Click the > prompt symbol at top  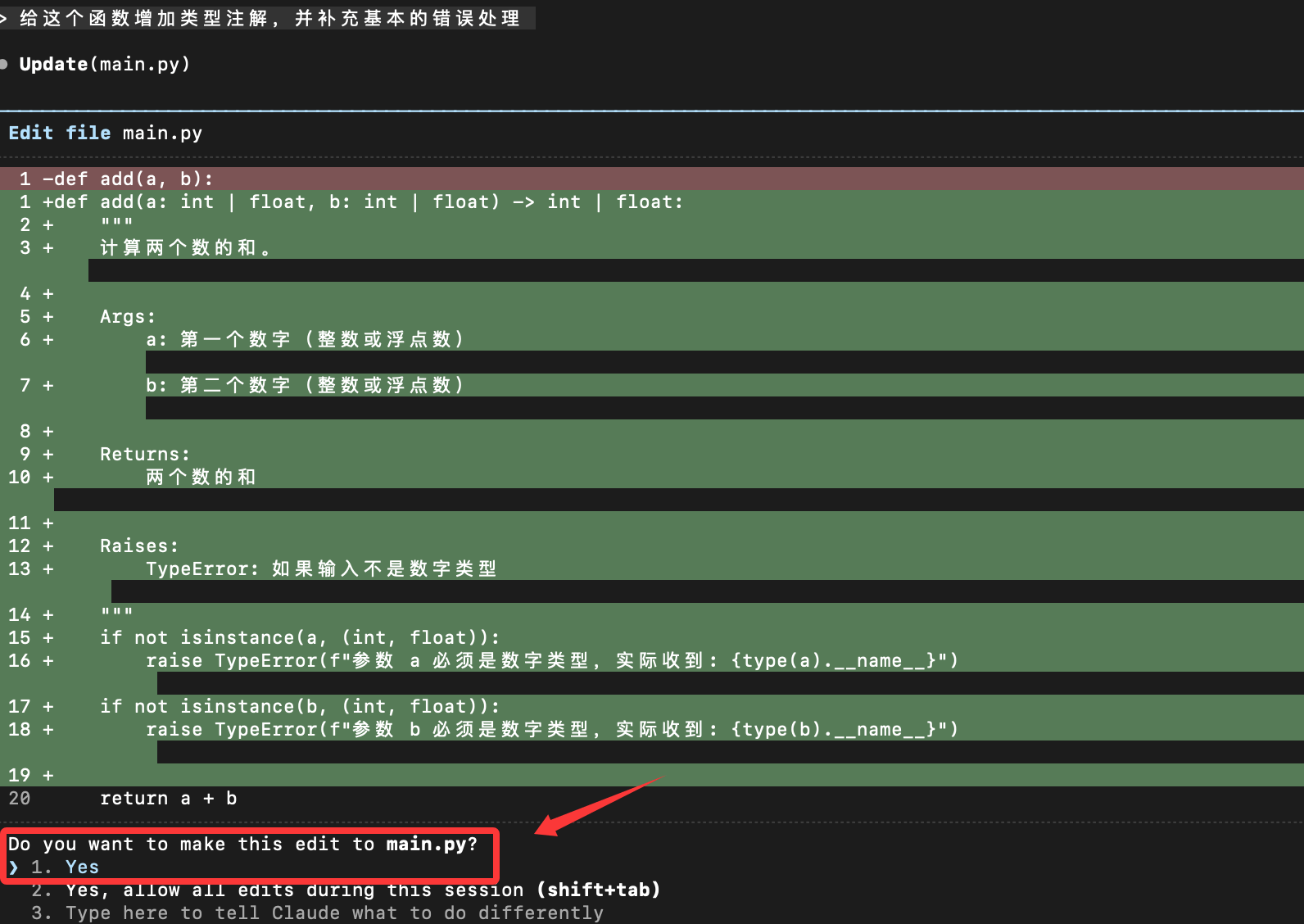4,18
